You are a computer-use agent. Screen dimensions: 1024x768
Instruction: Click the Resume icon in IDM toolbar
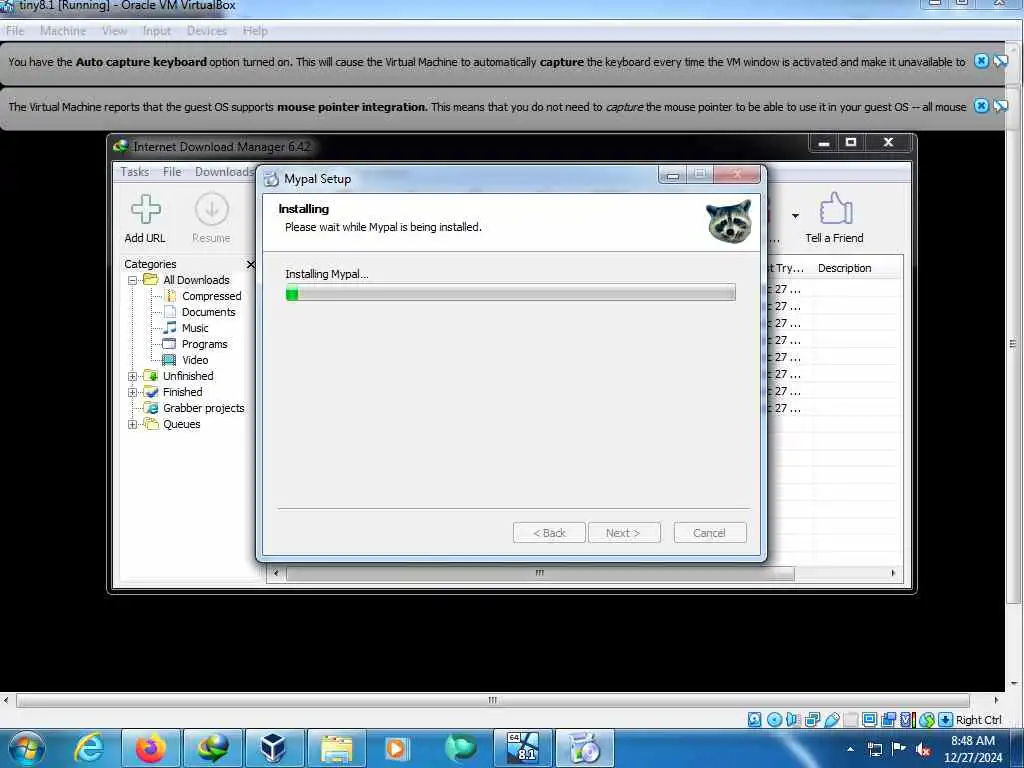click(212, 209)
